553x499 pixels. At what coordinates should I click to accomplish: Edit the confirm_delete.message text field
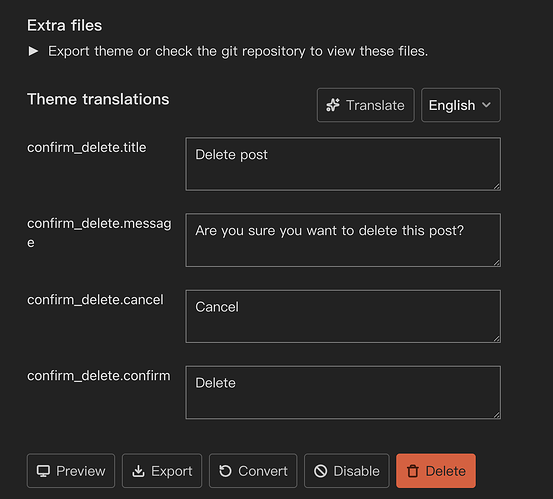coord(343,240)
